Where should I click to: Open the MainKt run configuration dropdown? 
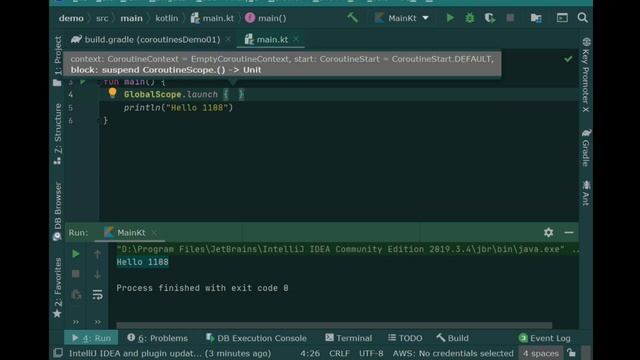tap(402, 18)
